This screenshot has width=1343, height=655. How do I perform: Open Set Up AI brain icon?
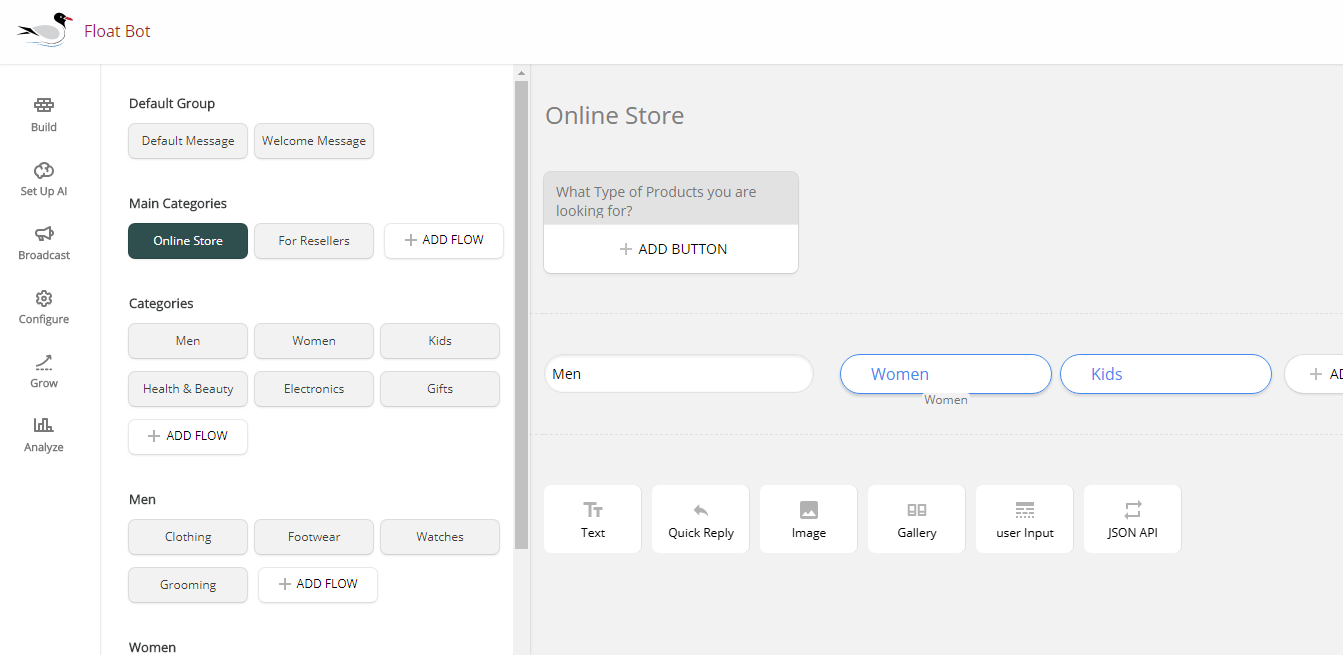(x=44, y=170)
